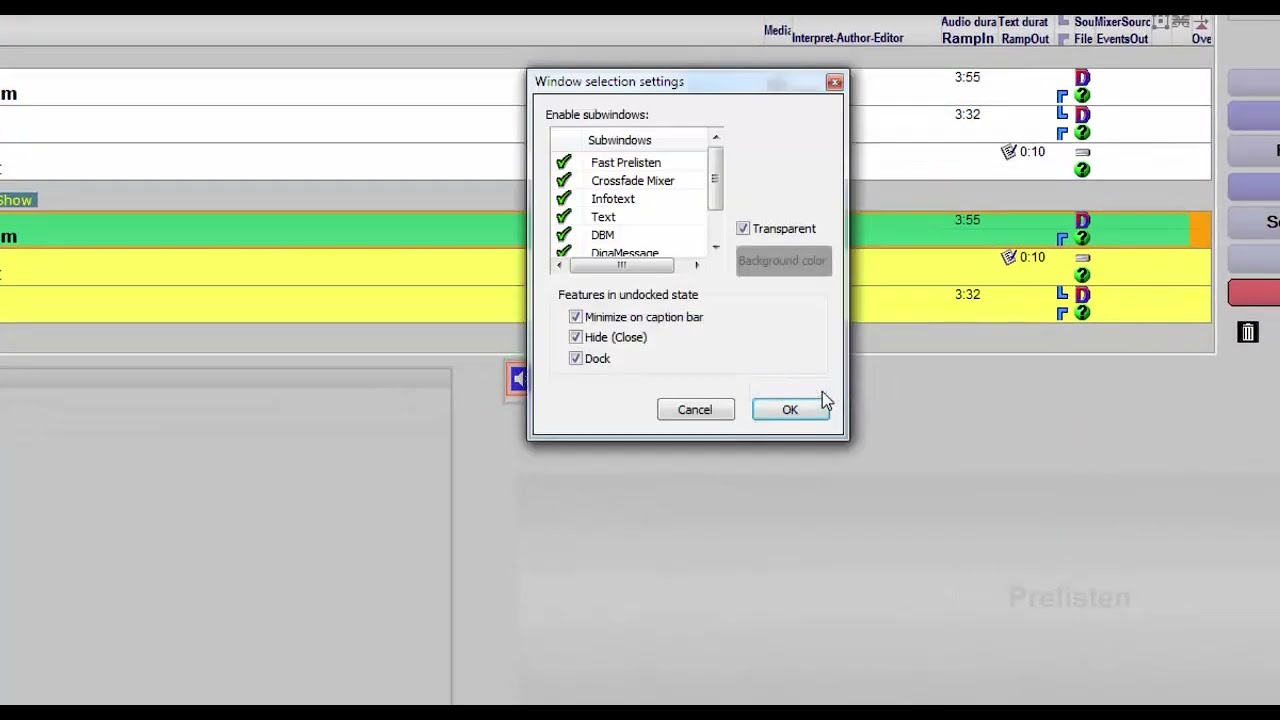Image resolution: width=1280 pixels, height=720 pixels.
Task: Click the Subwindows list column header
Action: [619, 140]
